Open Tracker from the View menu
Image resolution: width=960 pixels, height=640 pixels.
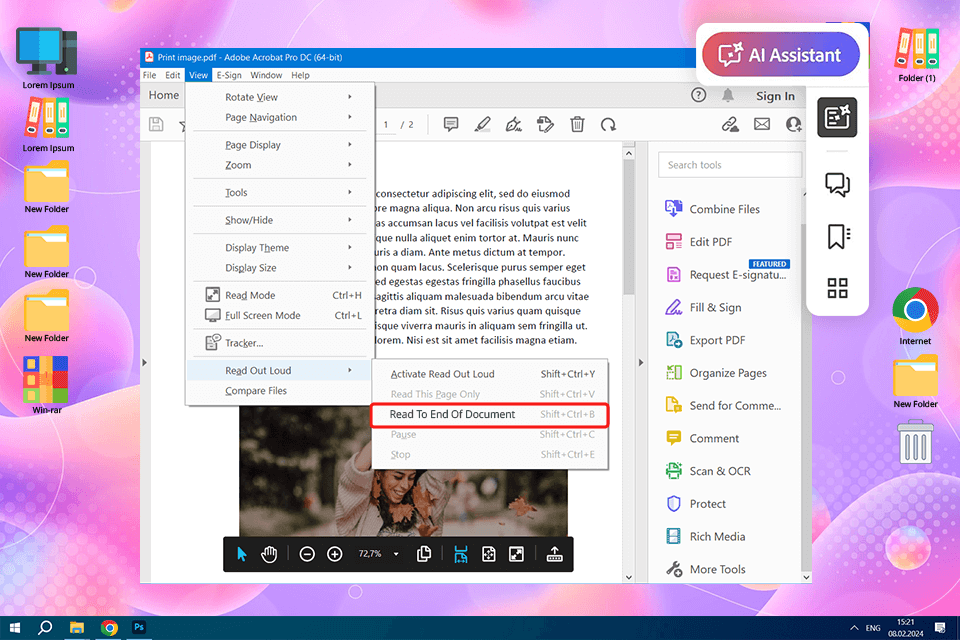pos(280,343)
